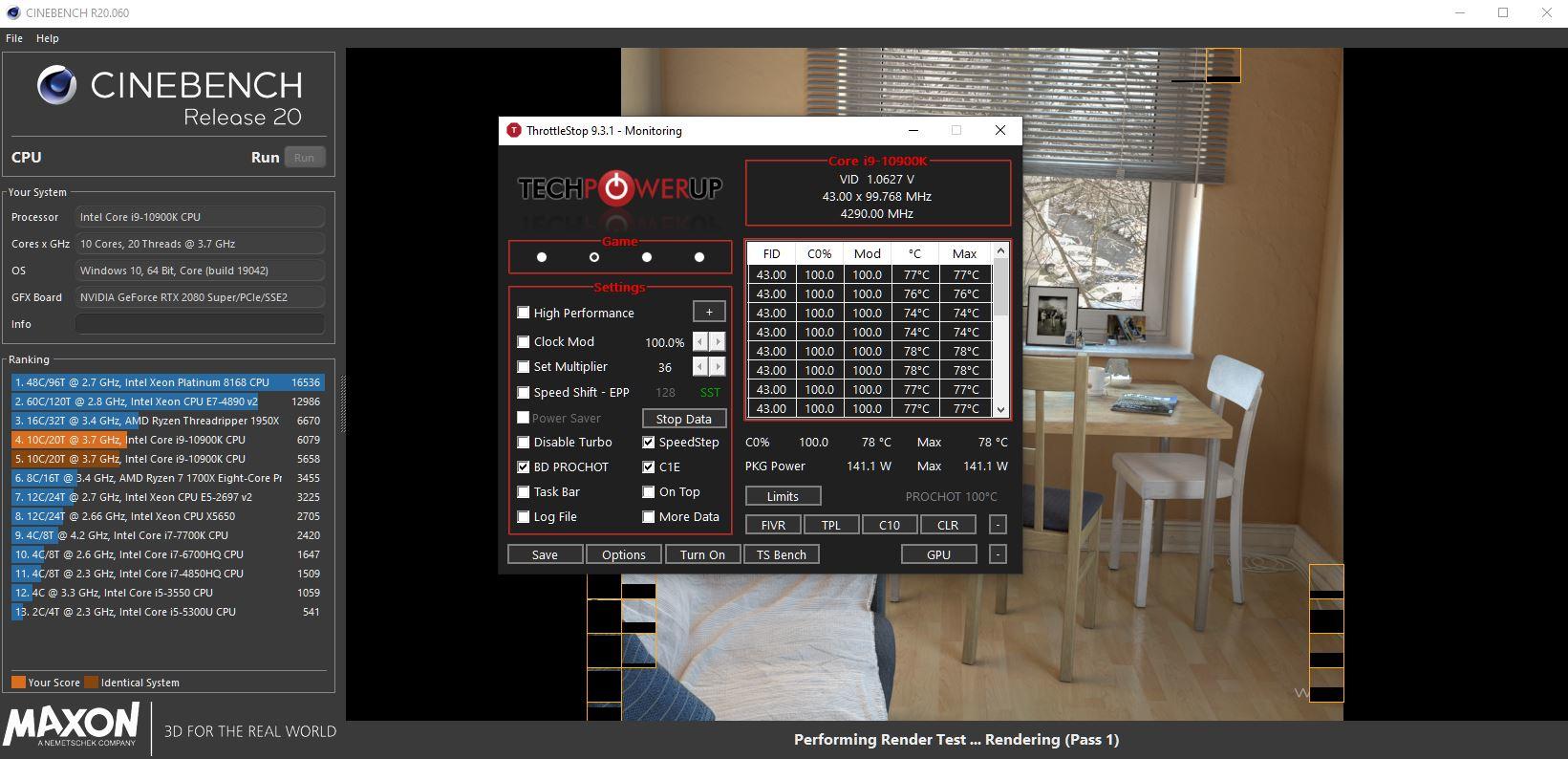This screenshot has height=759, width=1568.
Task: Enable the High Performance checkbox
Action: (524, 313)
